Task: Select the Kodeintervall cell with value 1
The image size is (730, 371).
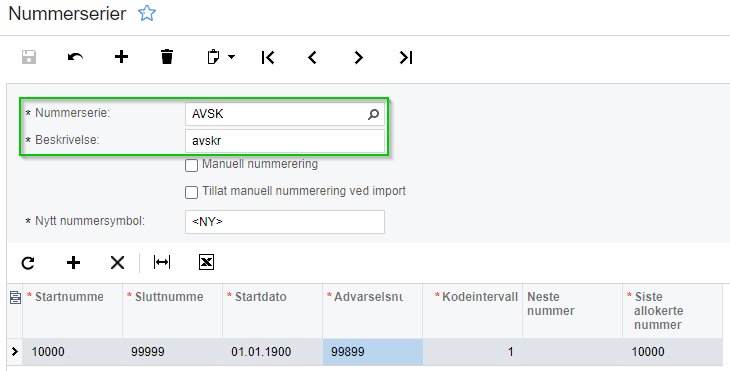Action: tap(473, 351)
